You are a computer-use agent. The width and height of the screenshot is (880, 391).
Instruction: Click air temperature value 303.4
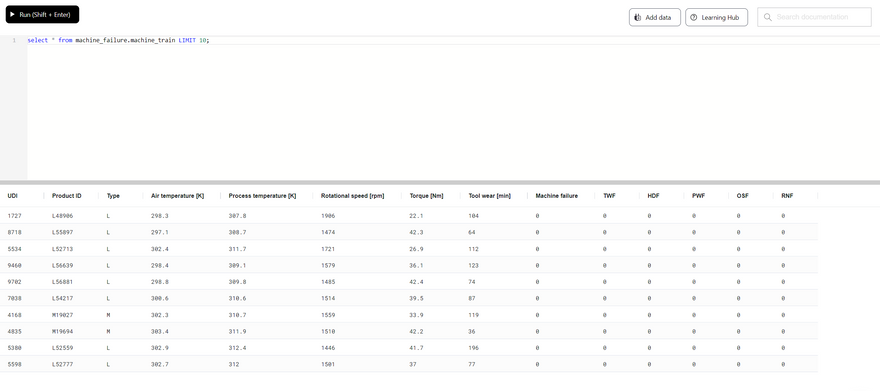[159, 331]
